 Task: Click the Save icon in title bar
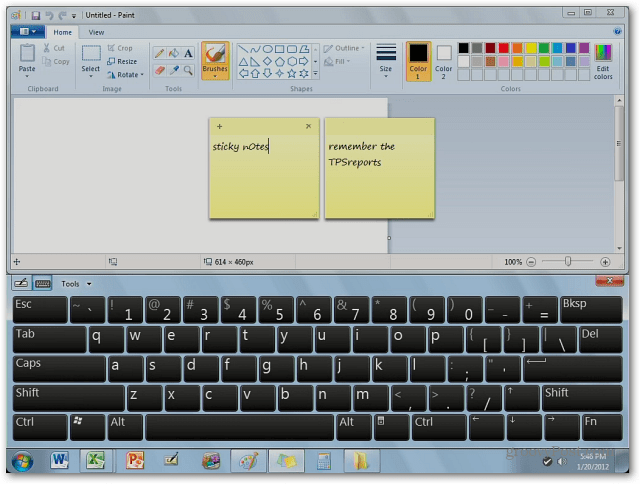tap(36, 16)
